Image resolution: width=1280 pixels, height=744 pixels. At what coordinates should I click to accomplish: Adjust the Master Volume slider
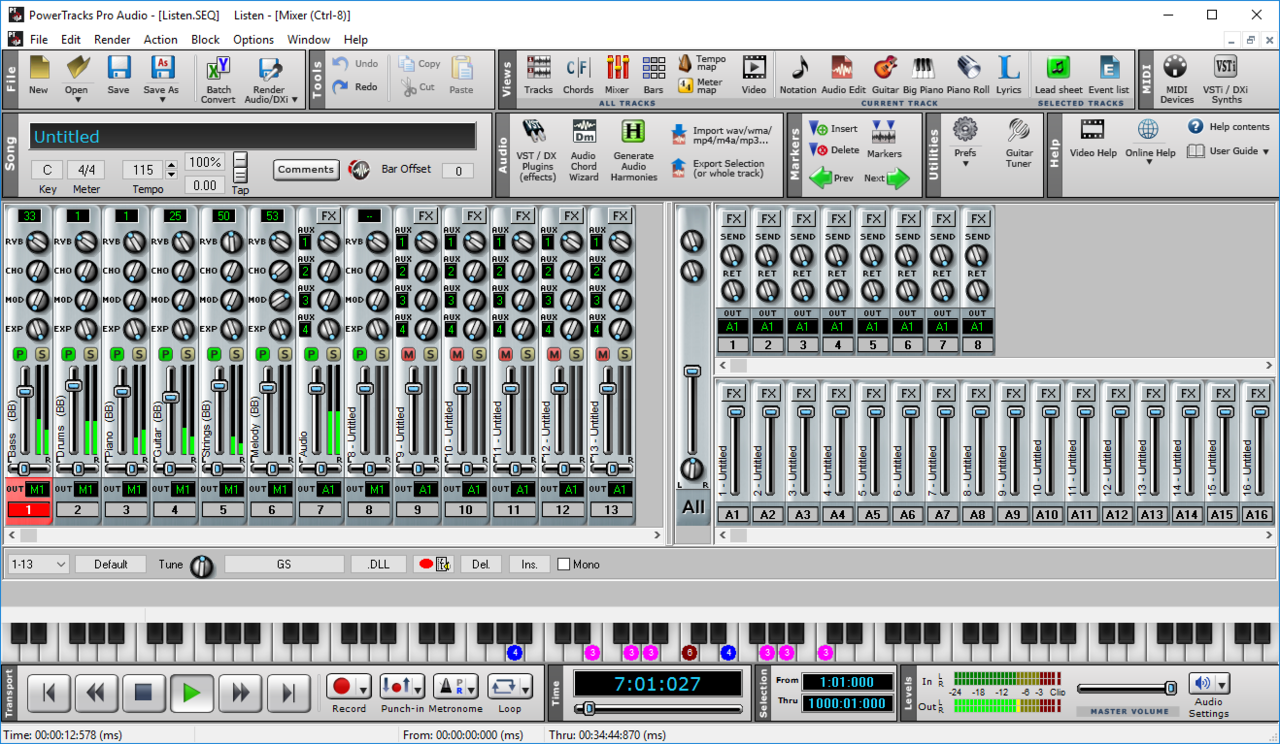[x=1127, y=688]
